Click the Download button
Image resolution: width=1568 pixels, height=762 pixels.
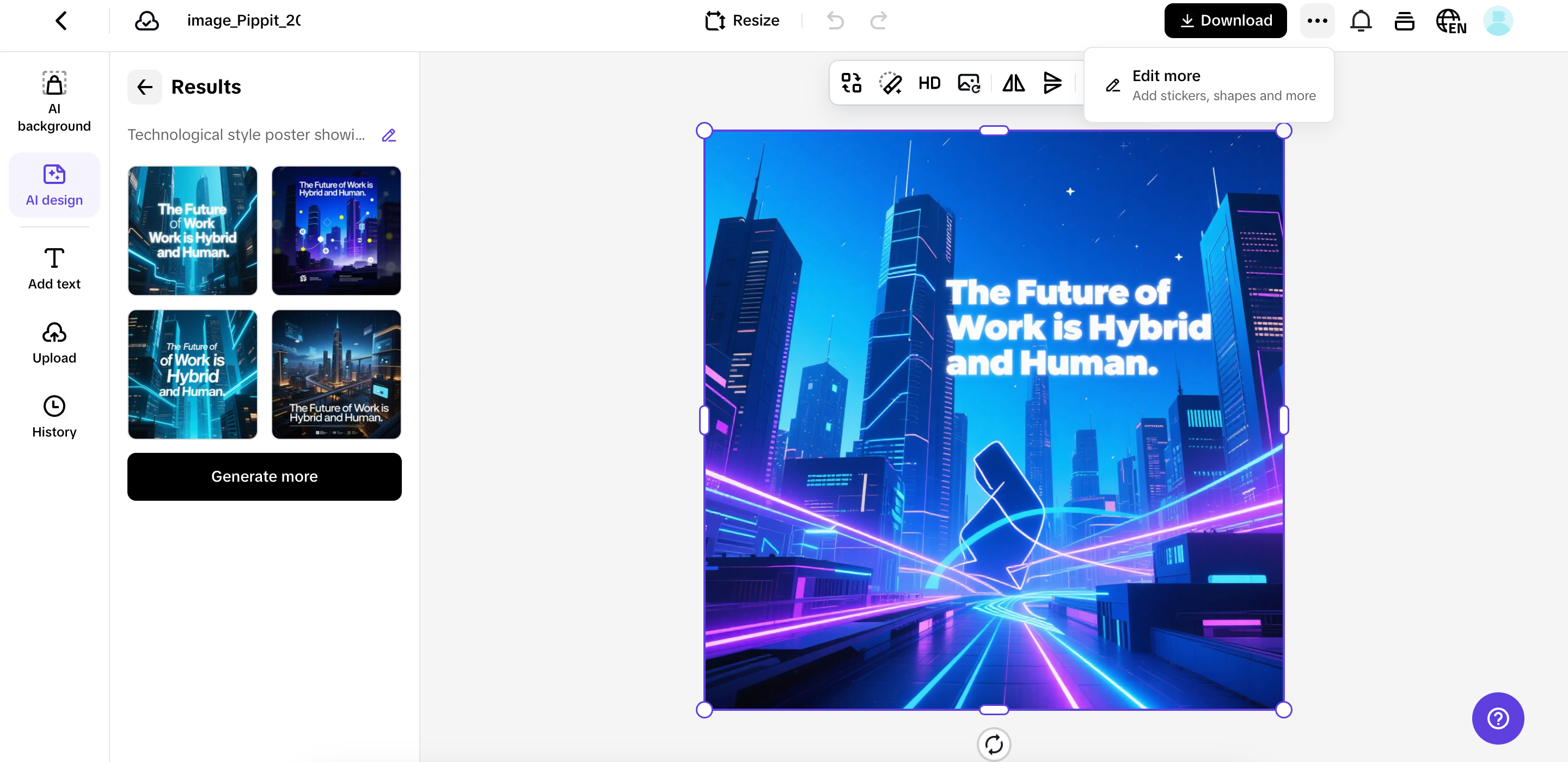pyautogui.click(x=1226, y=21)
